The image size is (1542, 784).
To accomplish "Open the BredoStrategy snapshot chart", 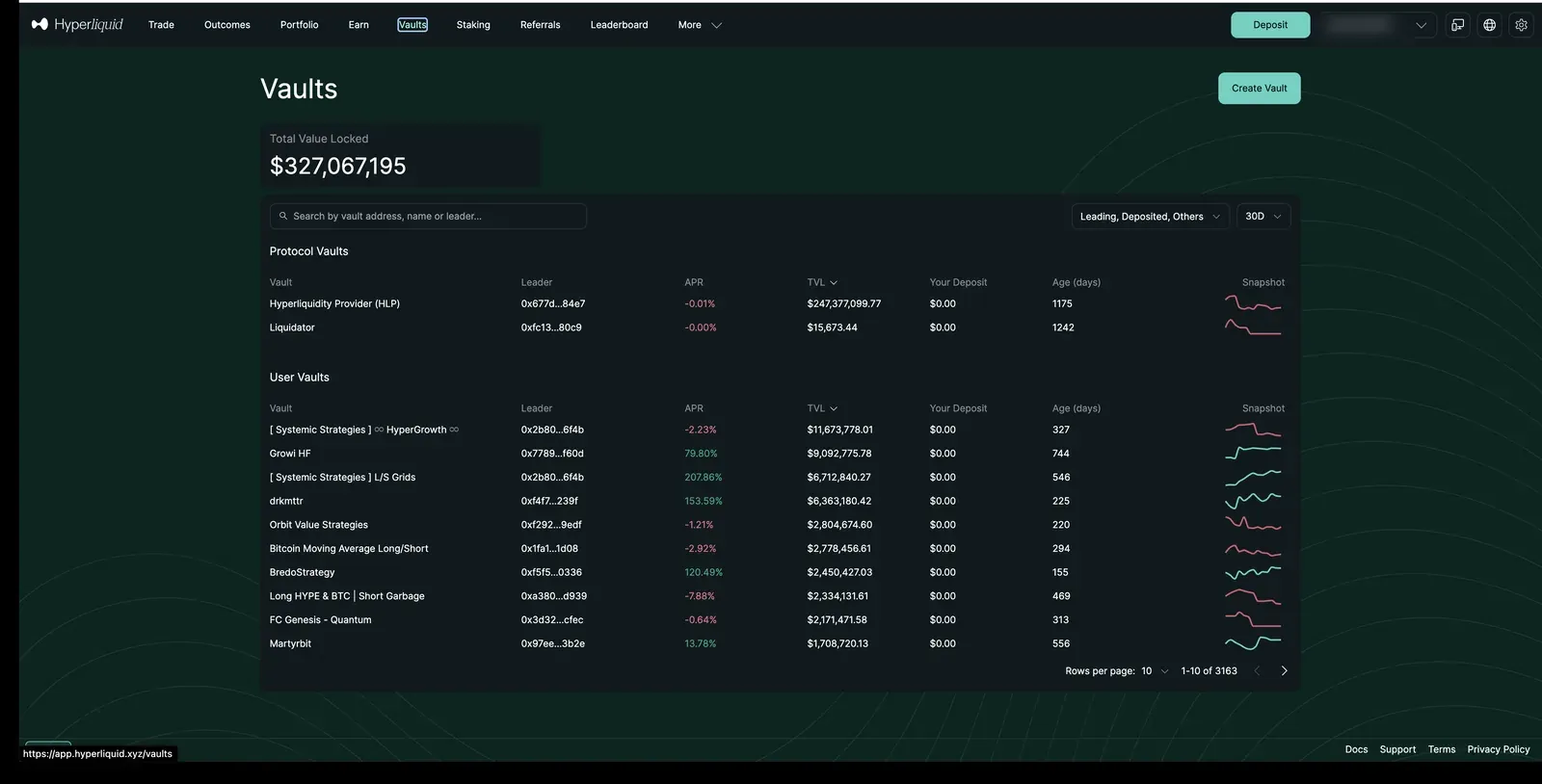I will [1253, 572].
